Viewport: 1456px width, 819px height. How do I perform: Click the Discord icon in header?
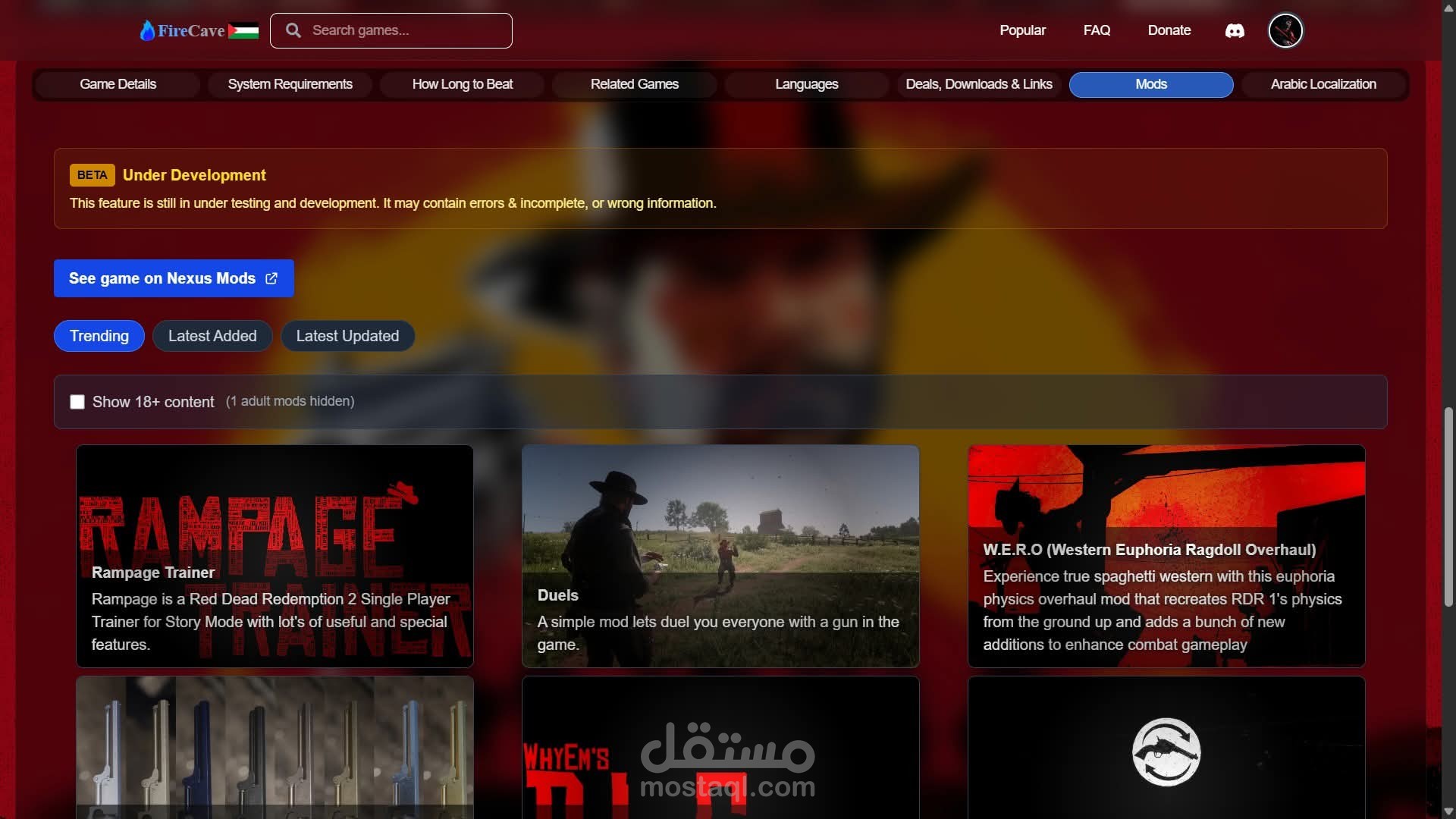[1235, 31]
